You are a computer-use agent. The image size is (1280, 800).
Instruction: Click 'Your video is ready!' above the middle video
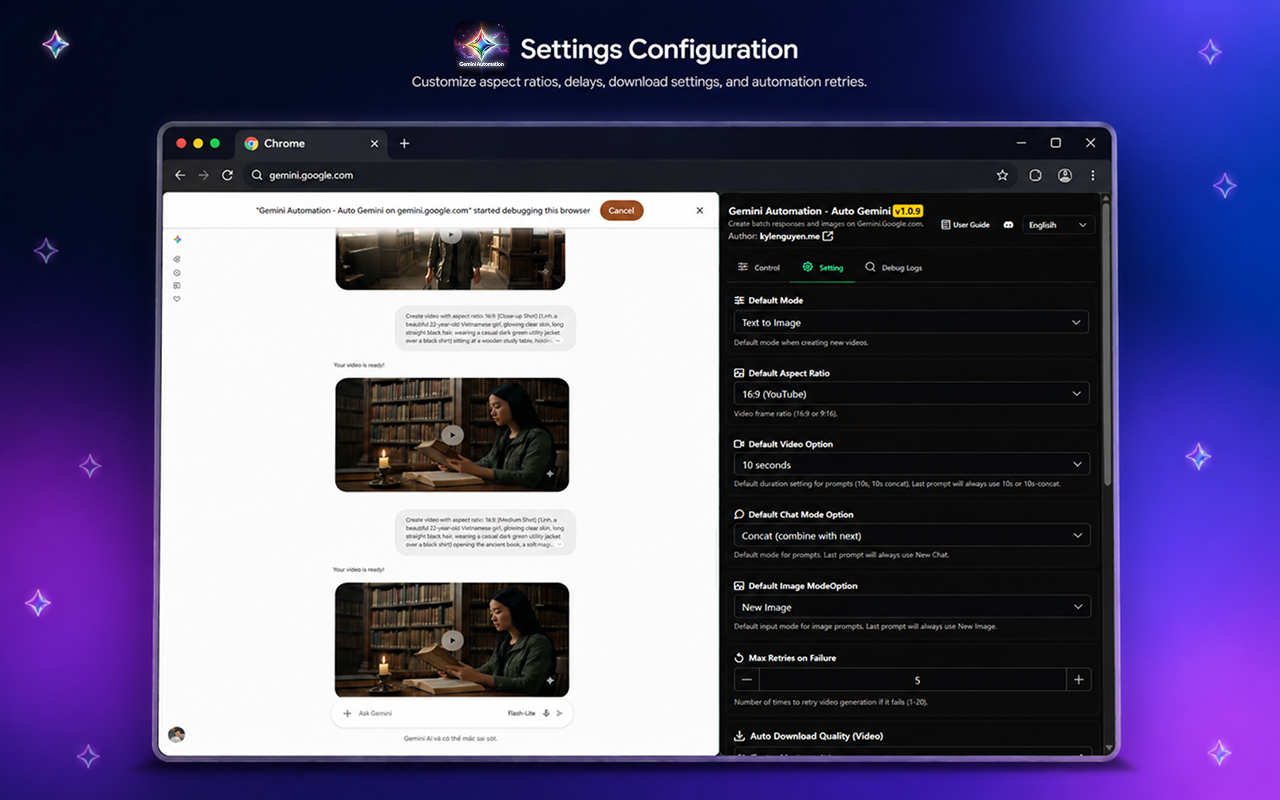tap(359, 365)
